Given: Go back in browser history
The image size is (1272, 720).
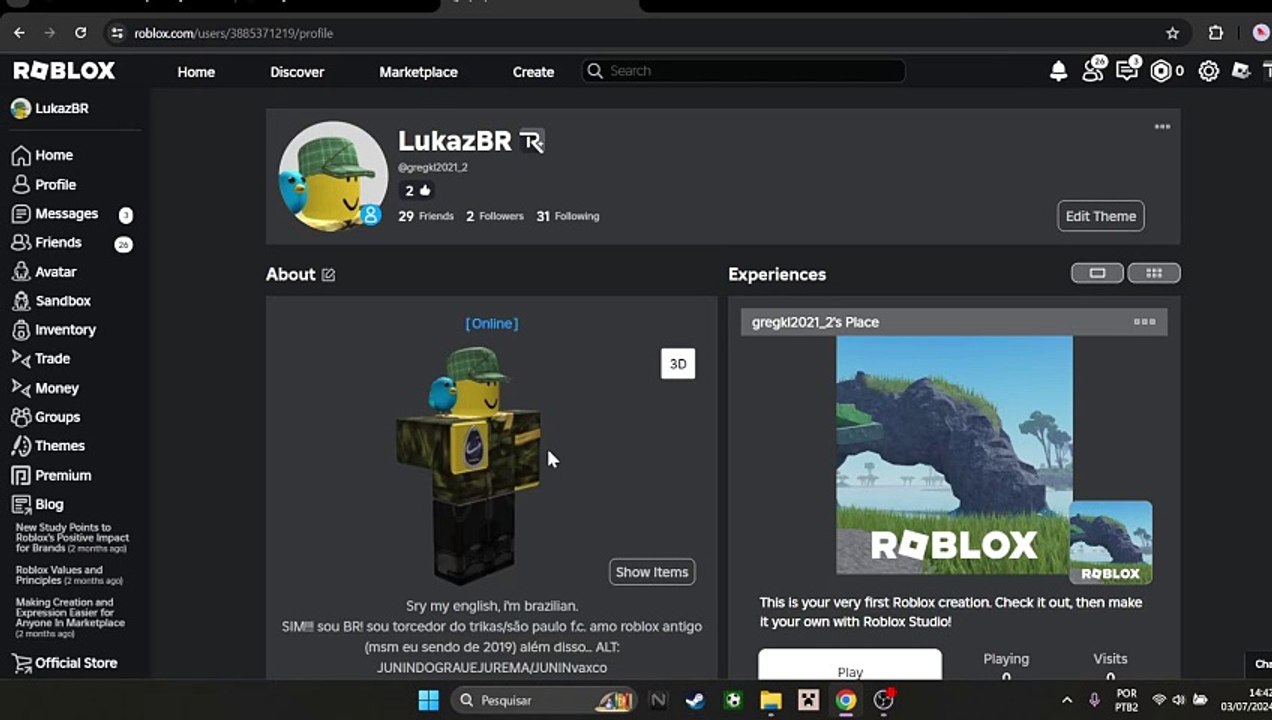Looking at the screenshot, I should [x=19, y=33].
